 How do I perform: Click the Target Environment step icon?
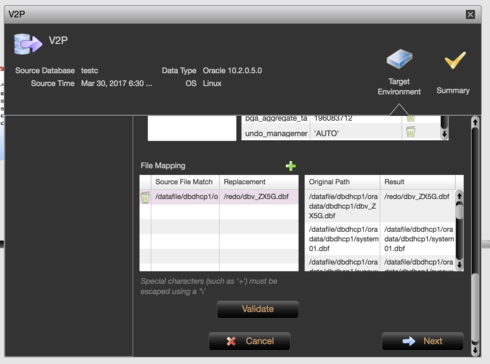tap(399, 59)
